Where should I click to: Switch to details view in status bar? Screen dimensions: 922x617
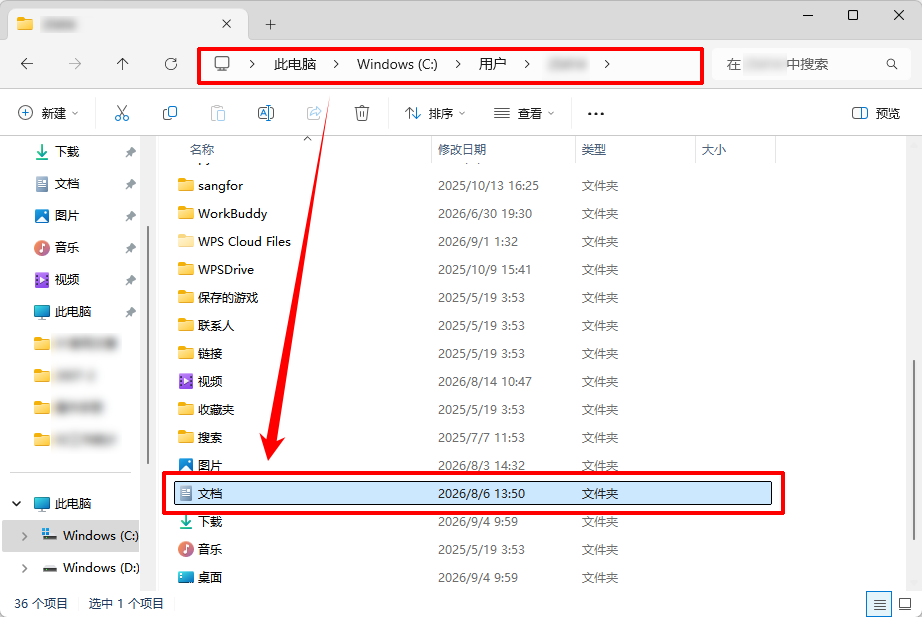point(879,604)
